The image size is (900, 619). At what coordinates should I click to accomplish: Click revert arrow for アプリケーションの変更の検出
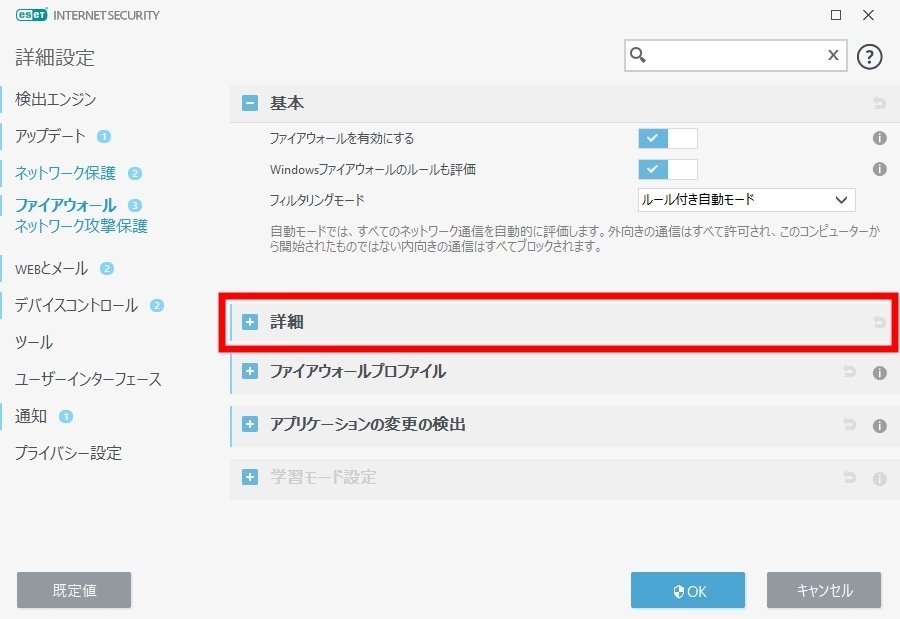point(849,424)
